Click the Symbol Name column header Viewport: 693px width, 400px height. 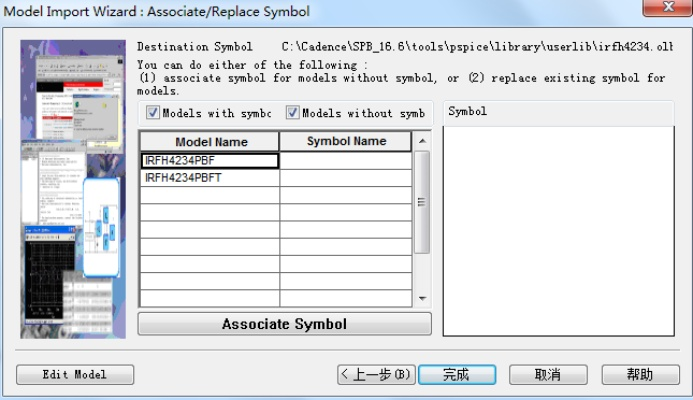(346, 142)
